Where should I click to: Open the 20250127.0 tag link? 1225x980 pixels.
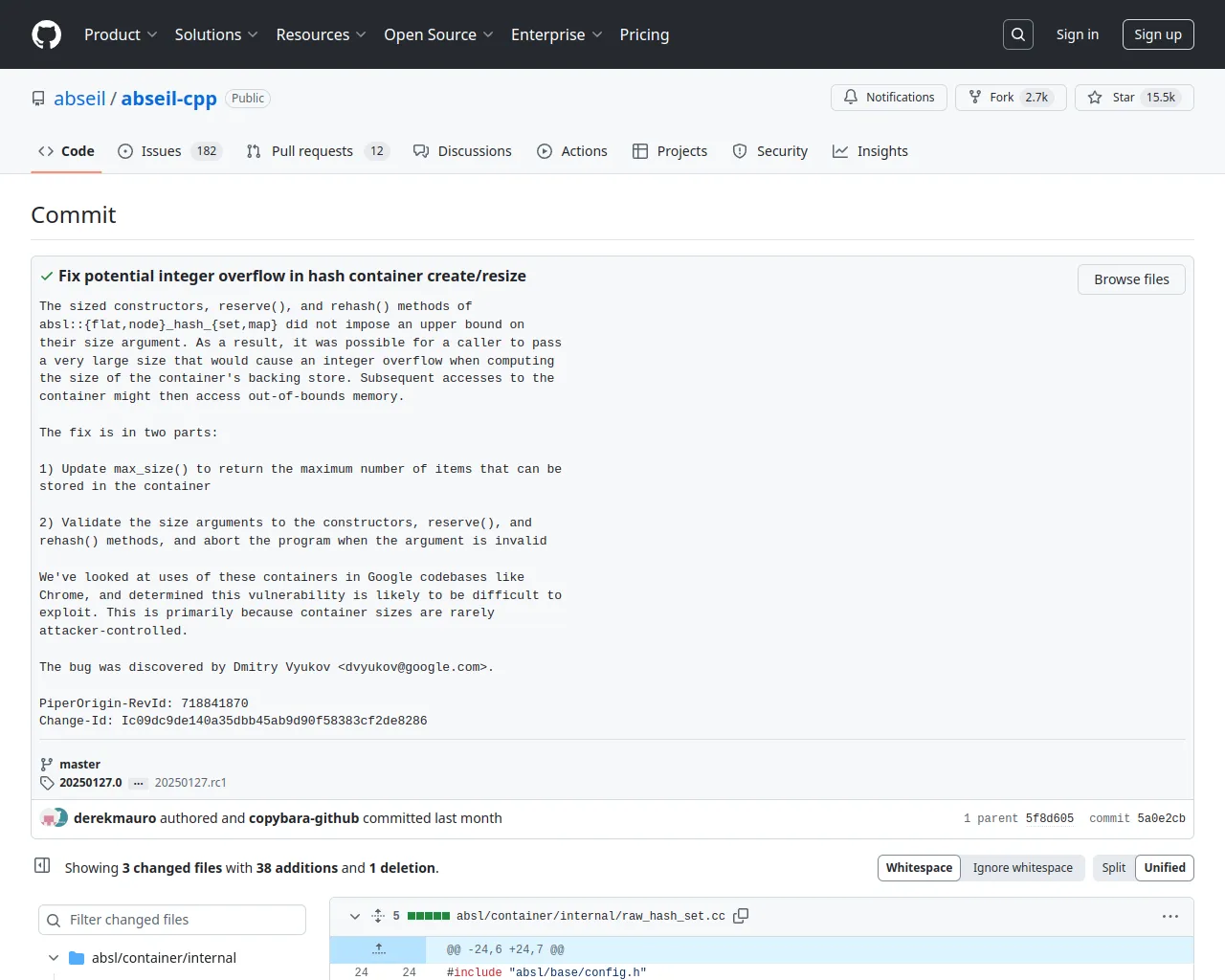91,783
